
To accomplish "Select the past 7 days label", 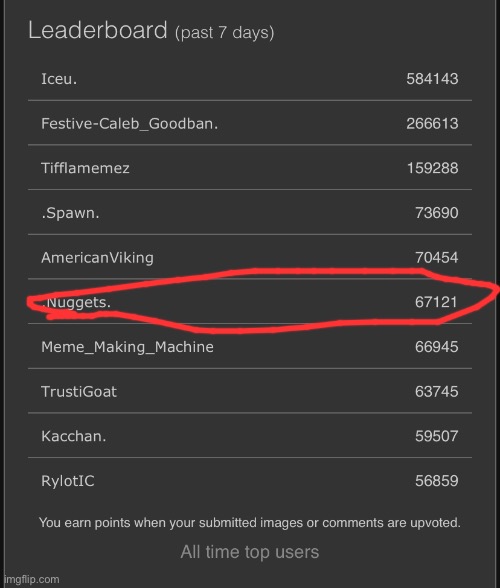I will pos(224,33).
